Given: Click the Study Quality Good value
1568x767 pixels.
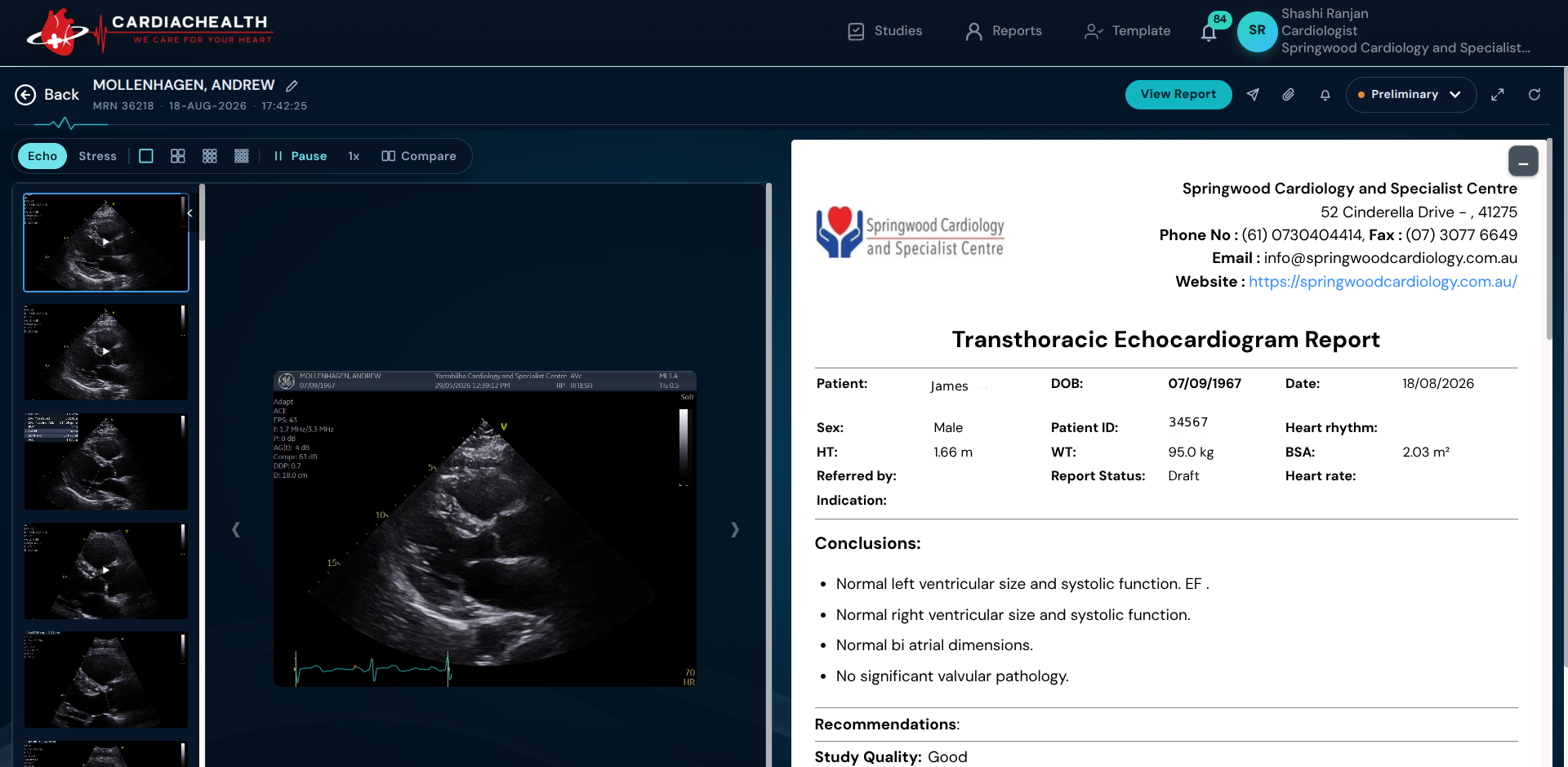Looking at the screenshot, I should tap(947, 757).
